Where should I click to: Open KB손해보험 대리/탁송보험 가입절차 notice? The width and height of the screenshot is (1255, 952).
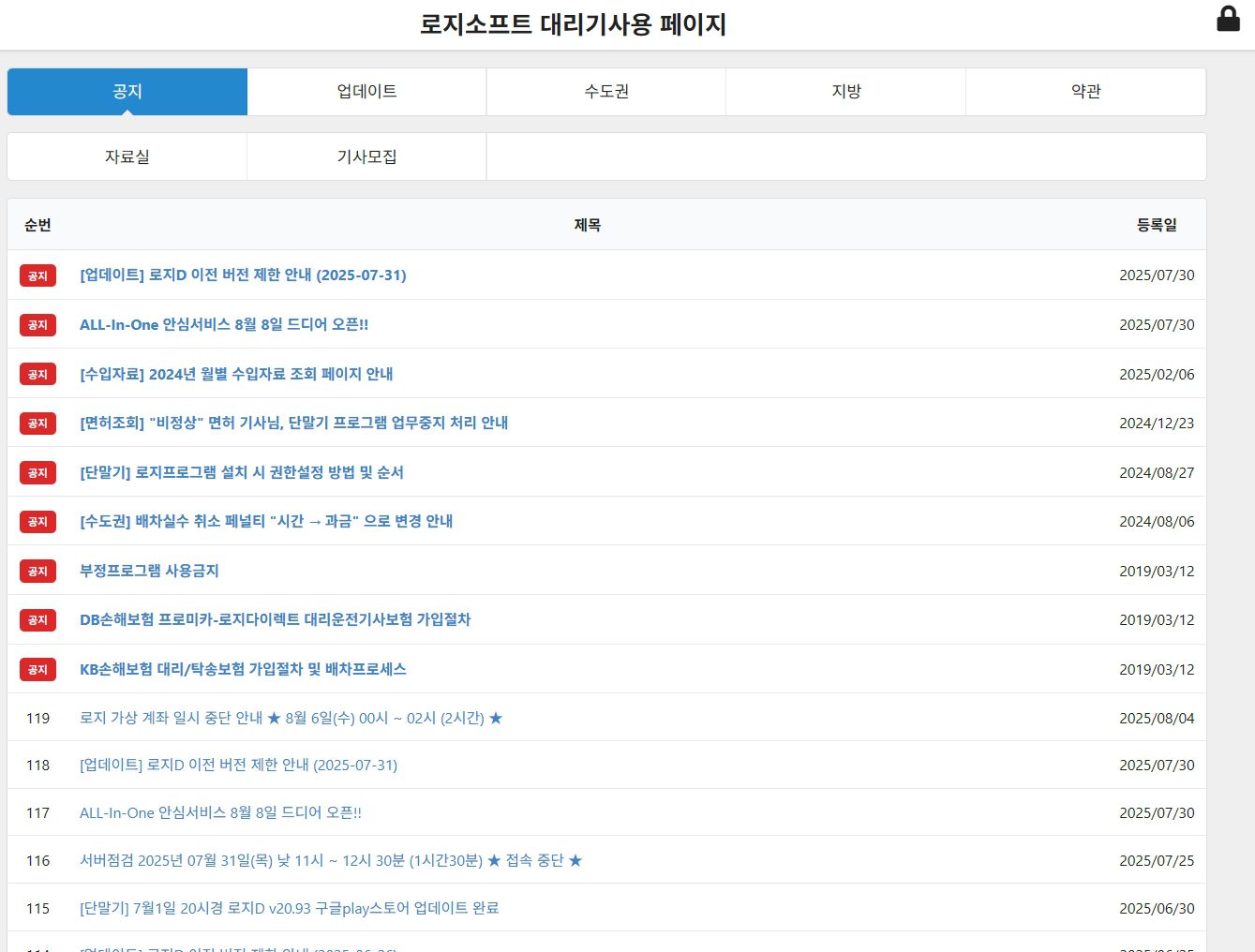(x=243, y=669)
